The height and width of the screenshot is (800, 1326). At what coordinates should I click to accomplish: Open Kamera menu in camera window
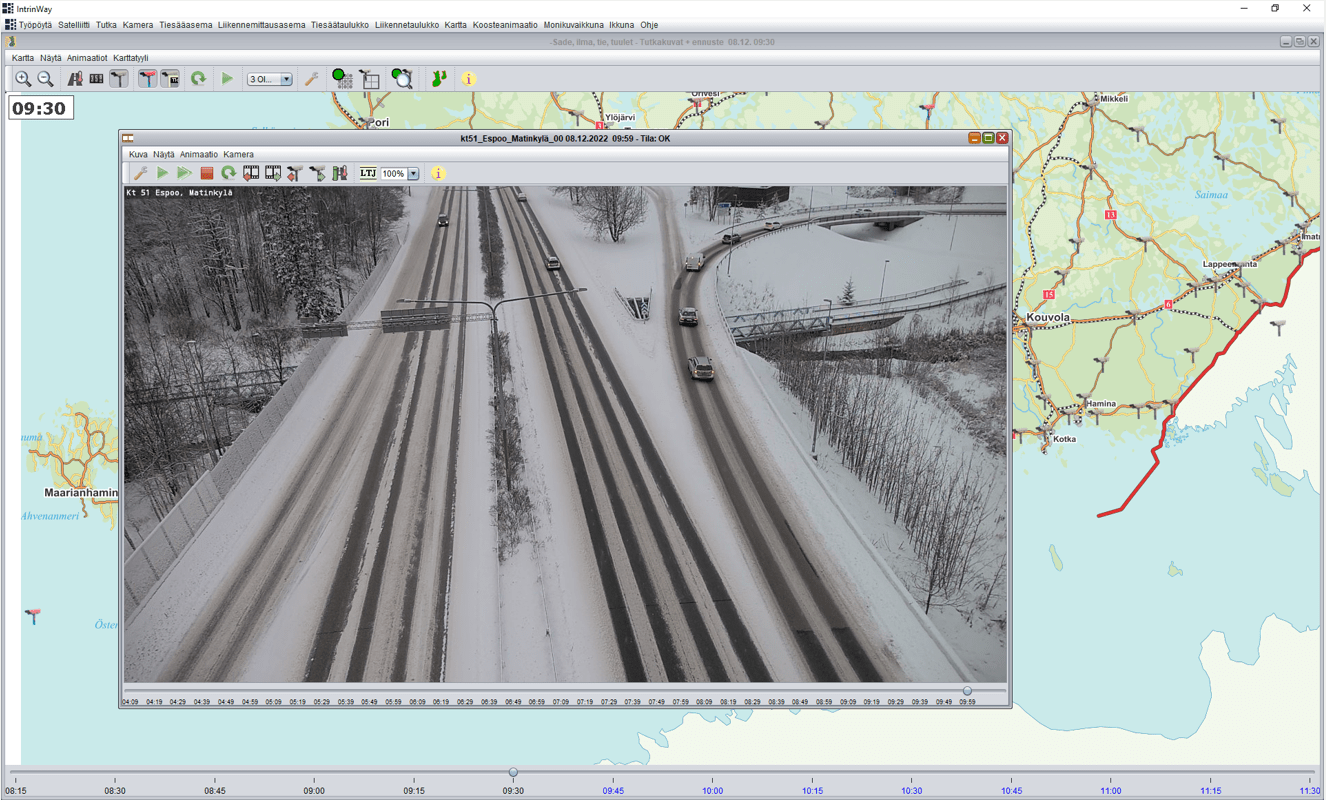[x=238, y=155]
